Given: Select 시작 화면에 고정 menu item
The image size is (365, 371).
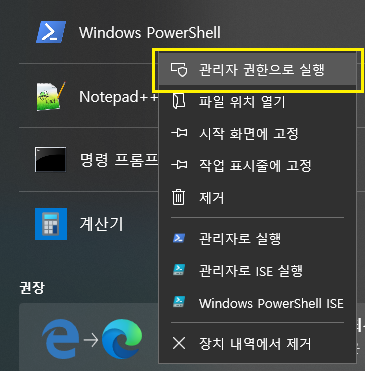Looking at the screenshot, I should (x=257, y=134).
